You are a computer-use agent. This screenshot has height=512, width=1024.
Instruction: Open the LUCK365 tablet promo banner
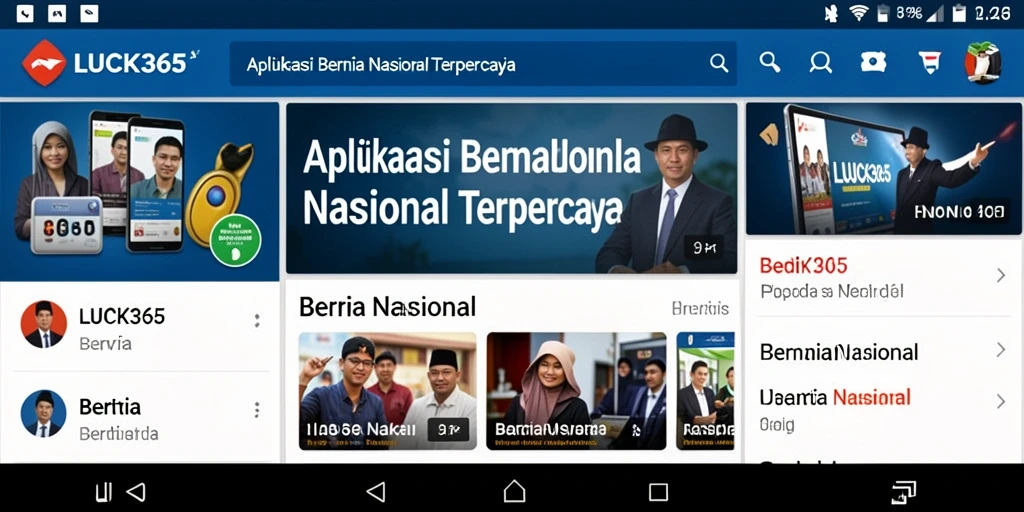pyautogui.click(x=884, y=168)
